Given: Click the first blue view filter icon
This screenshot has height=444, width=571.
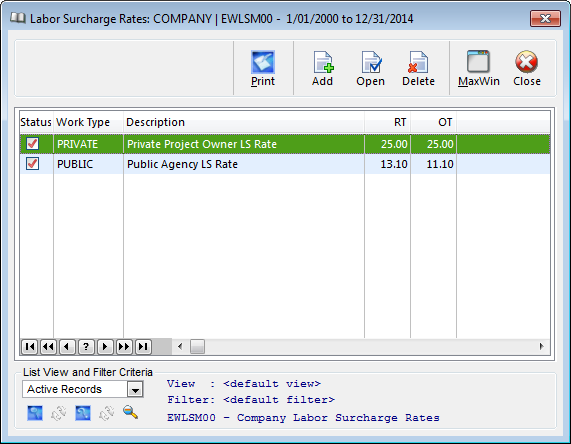Looking at the screenshot, I should (35, 413).
